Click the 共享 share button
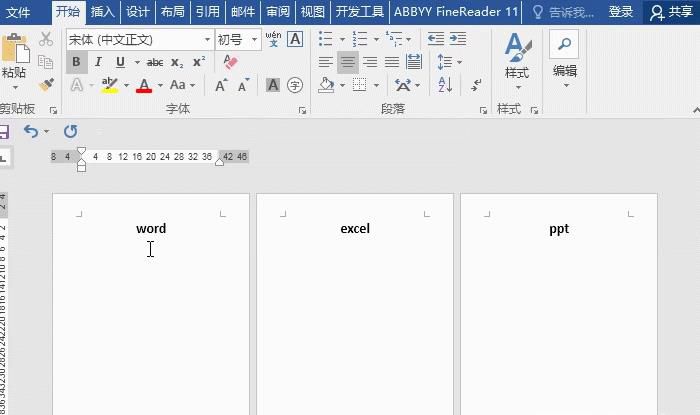Viewport: 700px width, 415px height. coord(671,12)
